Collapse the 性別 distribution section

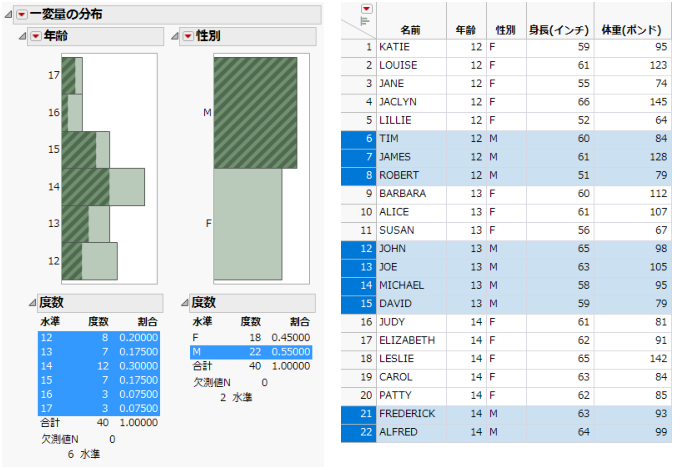click(x=174, y=36)
